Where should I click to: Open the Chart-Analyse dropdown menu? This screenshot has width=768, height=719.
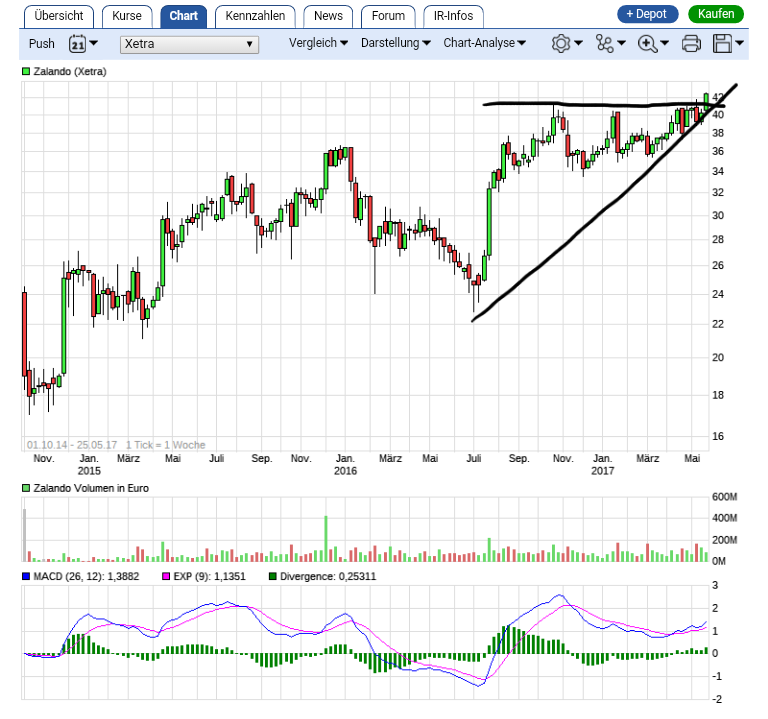[x=484, y=43]
